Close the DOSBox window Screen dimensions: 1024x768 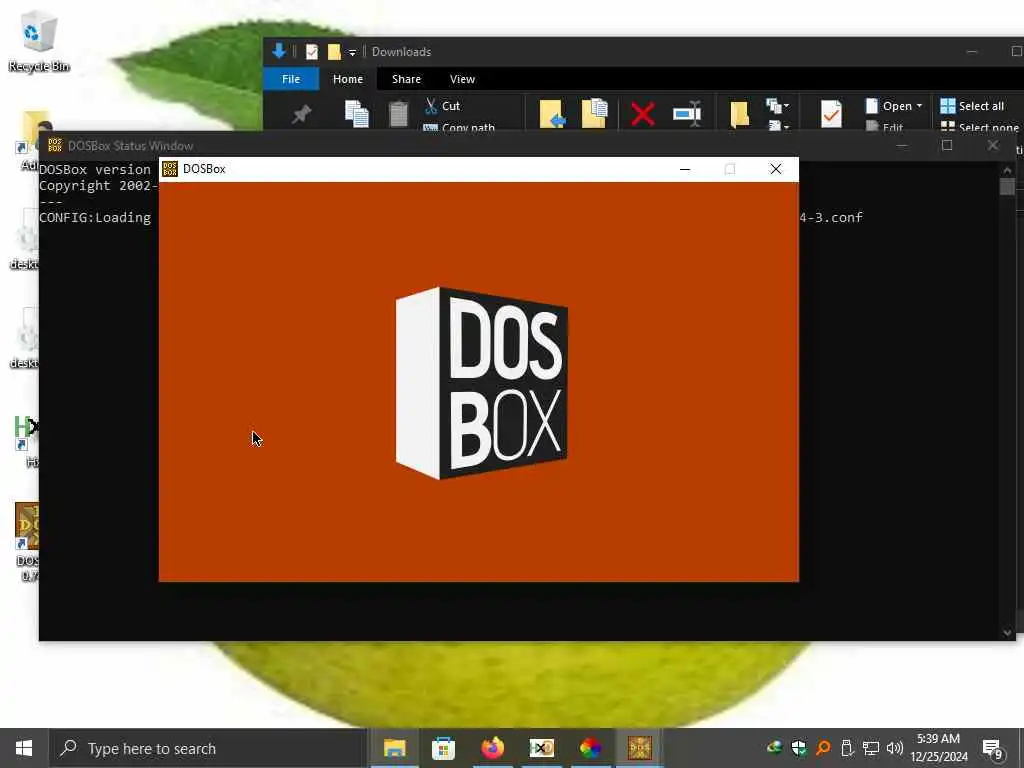(775, 169)
